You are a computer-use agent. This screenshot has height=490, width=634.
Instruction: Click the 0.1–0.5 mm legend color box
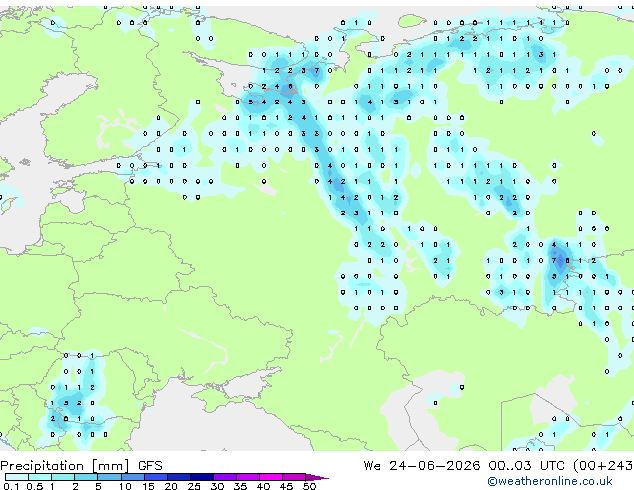[17, 477]
